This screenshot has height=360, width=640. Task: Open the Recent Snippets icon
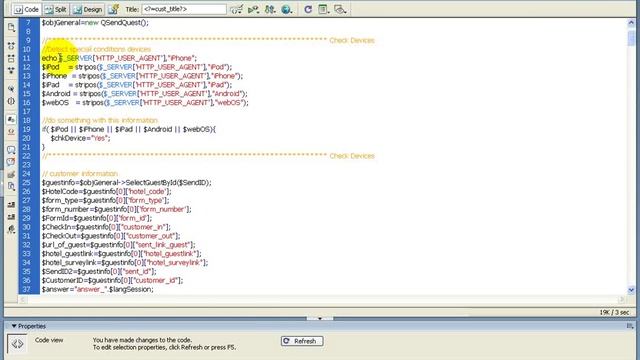pos(11,187)
